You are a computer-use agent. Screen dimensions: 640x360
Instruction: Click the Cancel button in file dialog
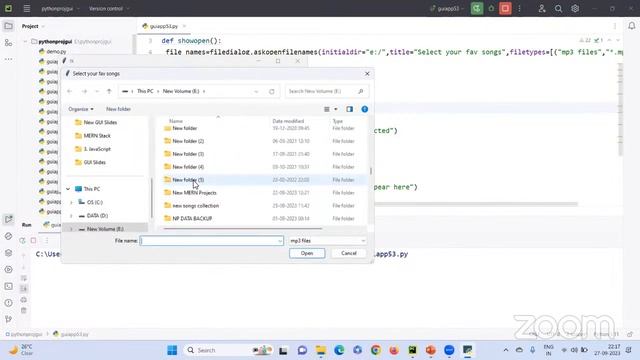pyautogui.click(x=349, y=253)
